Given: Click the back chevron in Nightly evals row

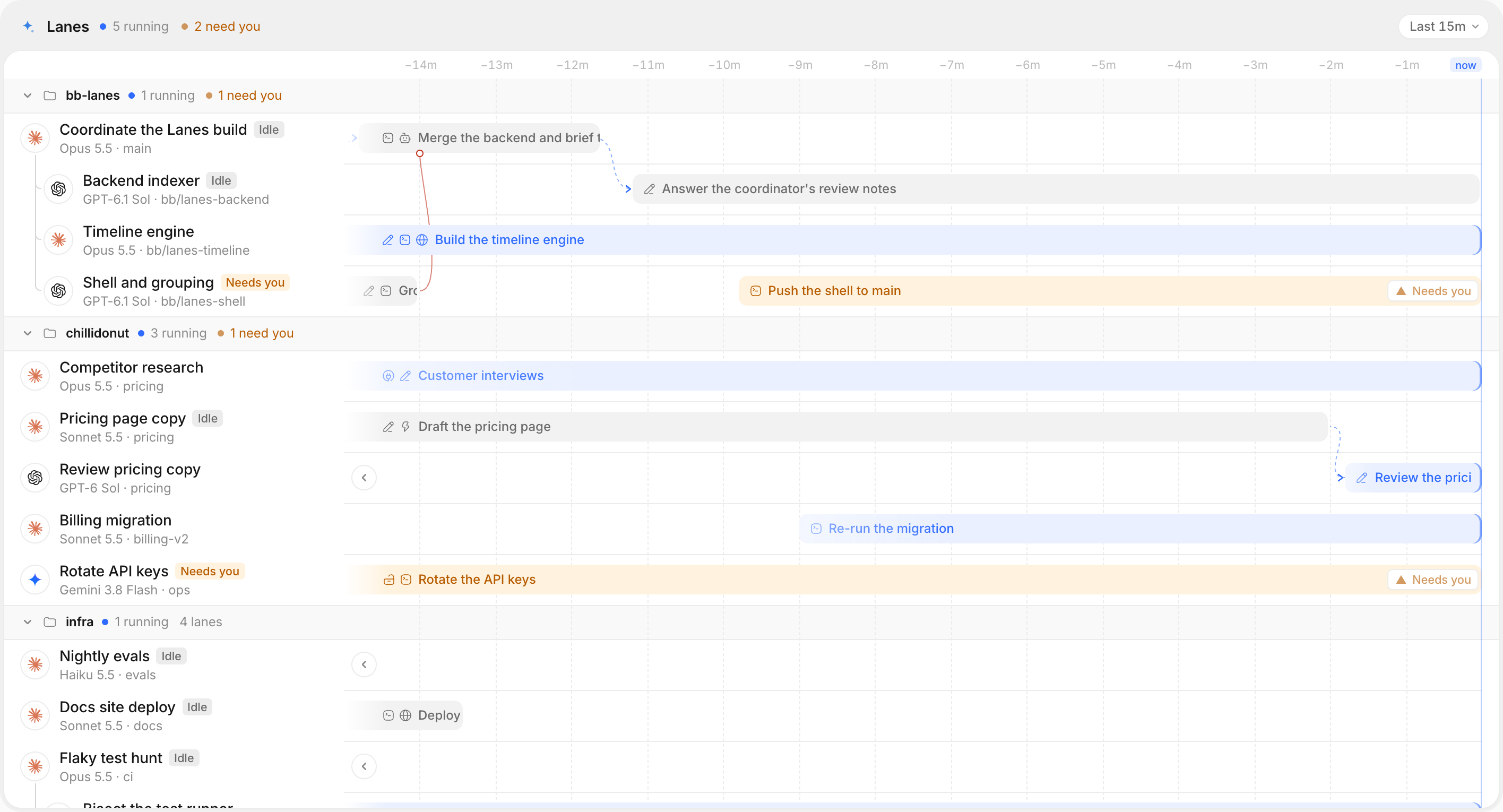Looking at the screenshot, I should pyautogui.click(x=364, y=664).
